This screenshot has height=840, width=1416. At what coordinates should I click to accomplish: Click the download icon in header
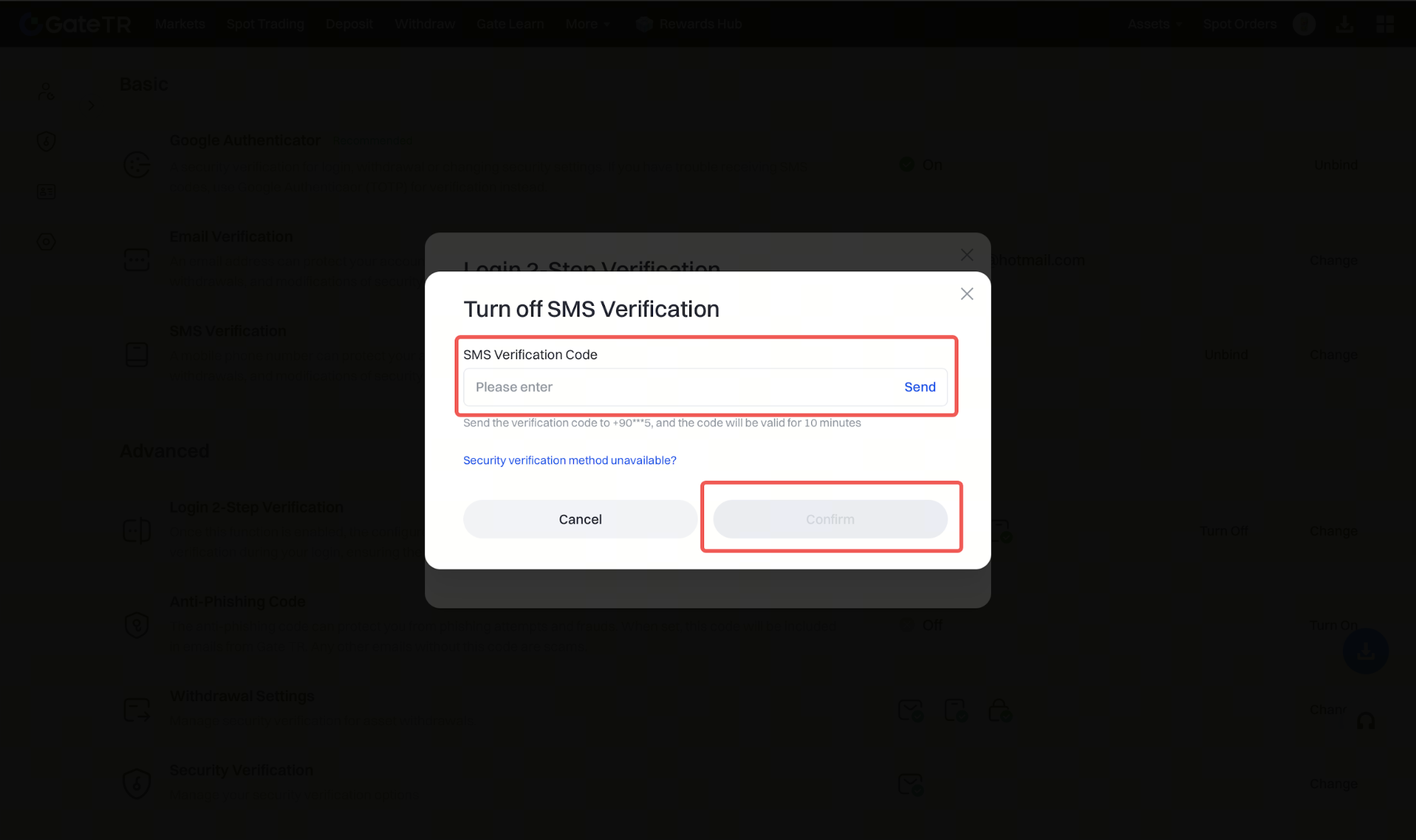[x=1344, y=24]
